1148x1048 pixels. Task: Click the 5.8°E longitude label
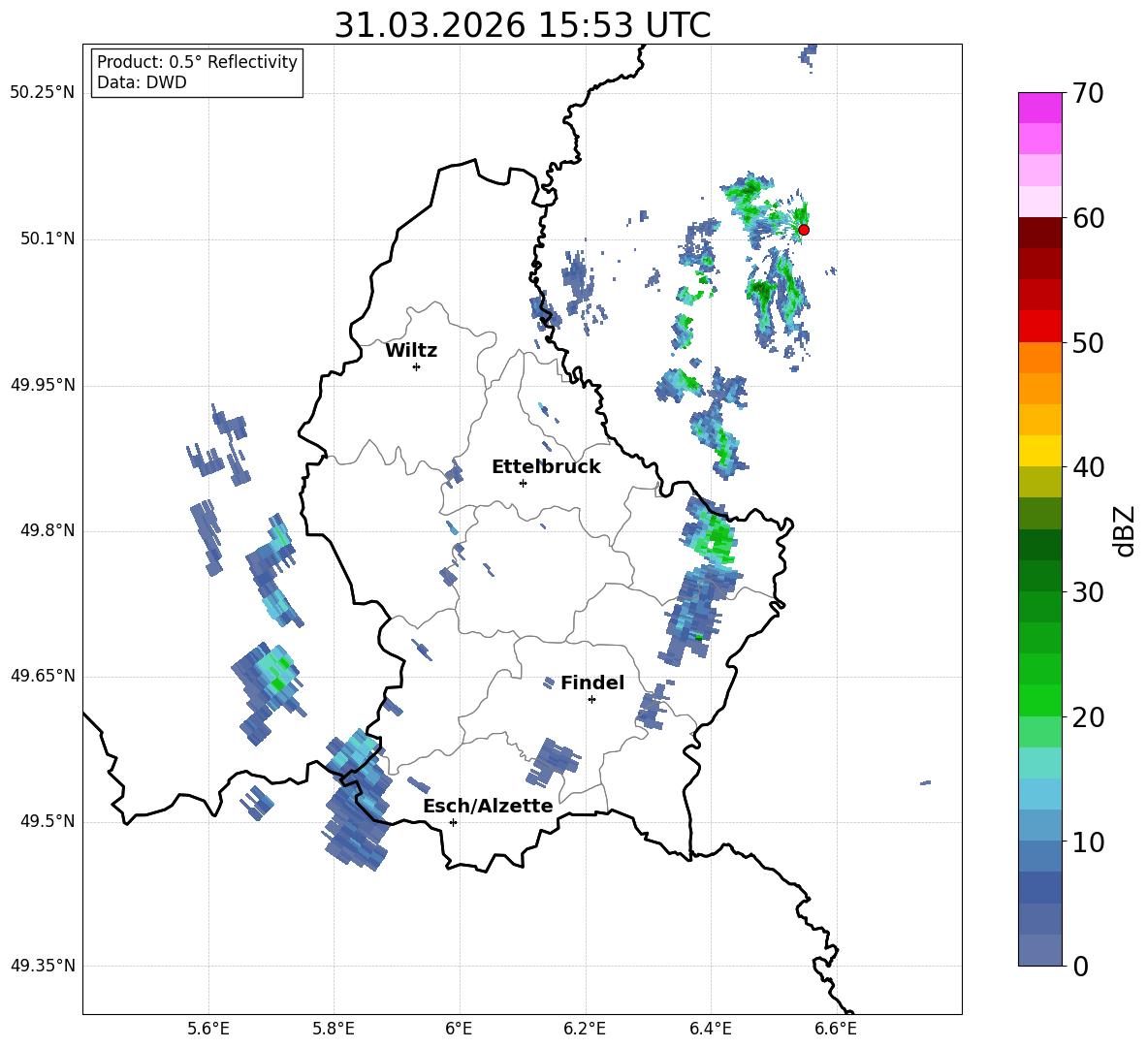tap(334, 1029)
